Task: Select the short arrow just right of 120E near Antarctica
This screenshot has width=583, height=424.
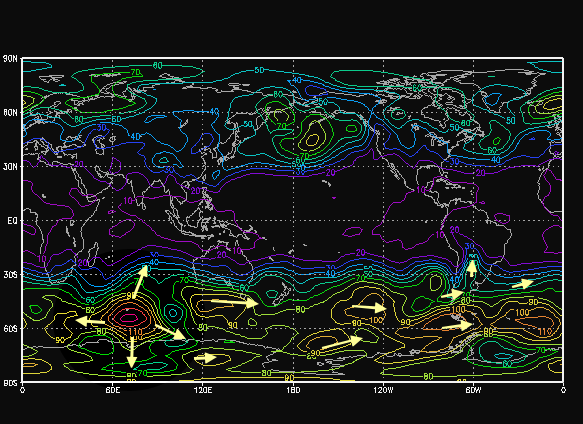Action: pyautogui.click(x=205, y=358)
